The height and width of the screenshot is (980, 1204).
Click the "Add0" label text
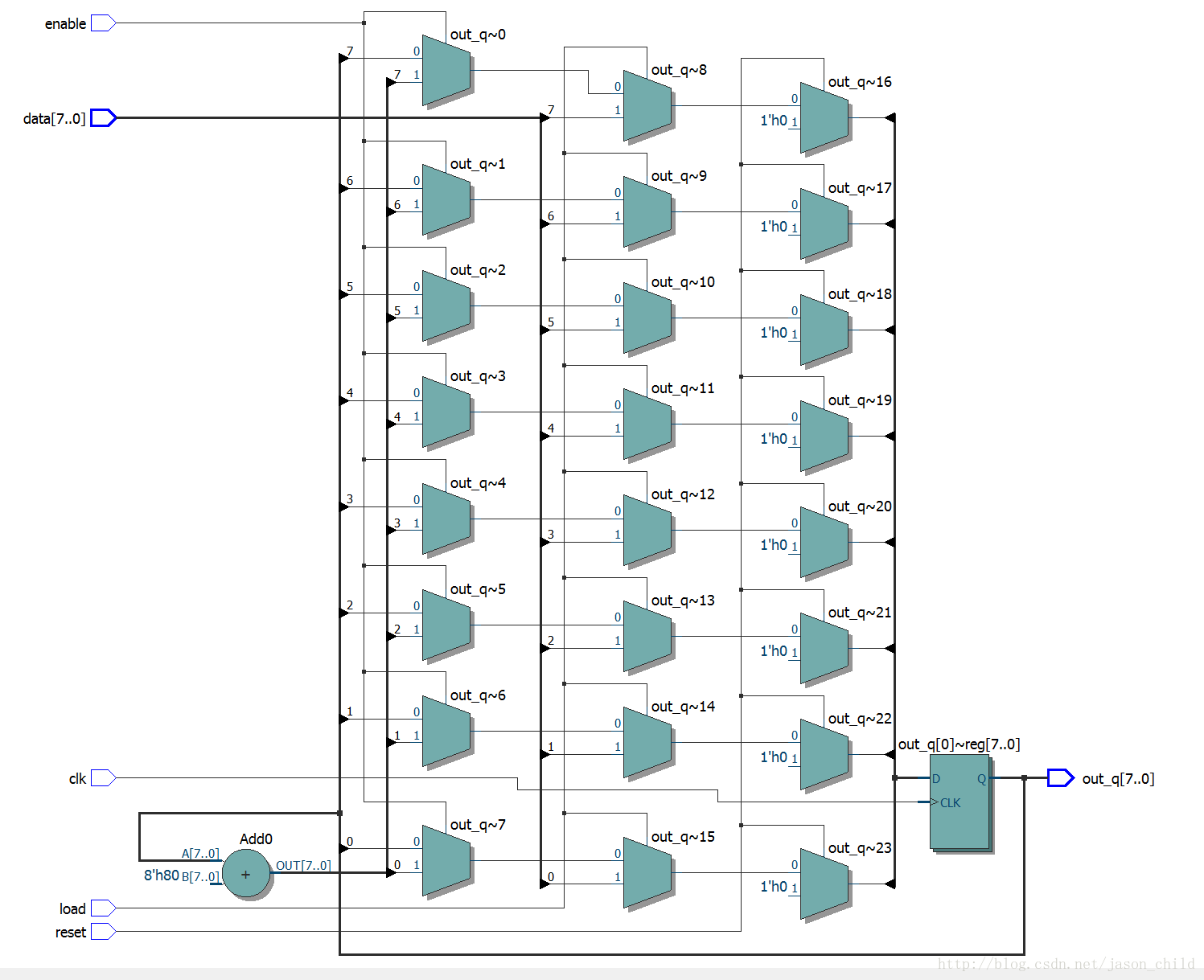tap(256, 839)
